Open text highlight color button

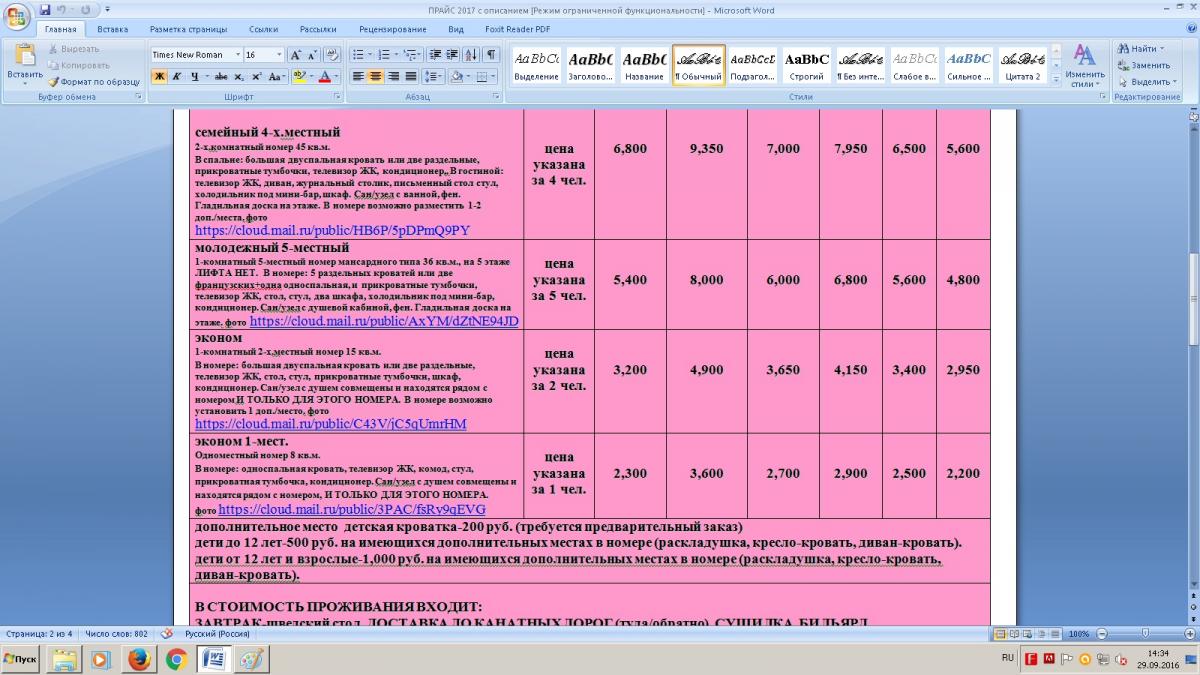click(299, 76)
